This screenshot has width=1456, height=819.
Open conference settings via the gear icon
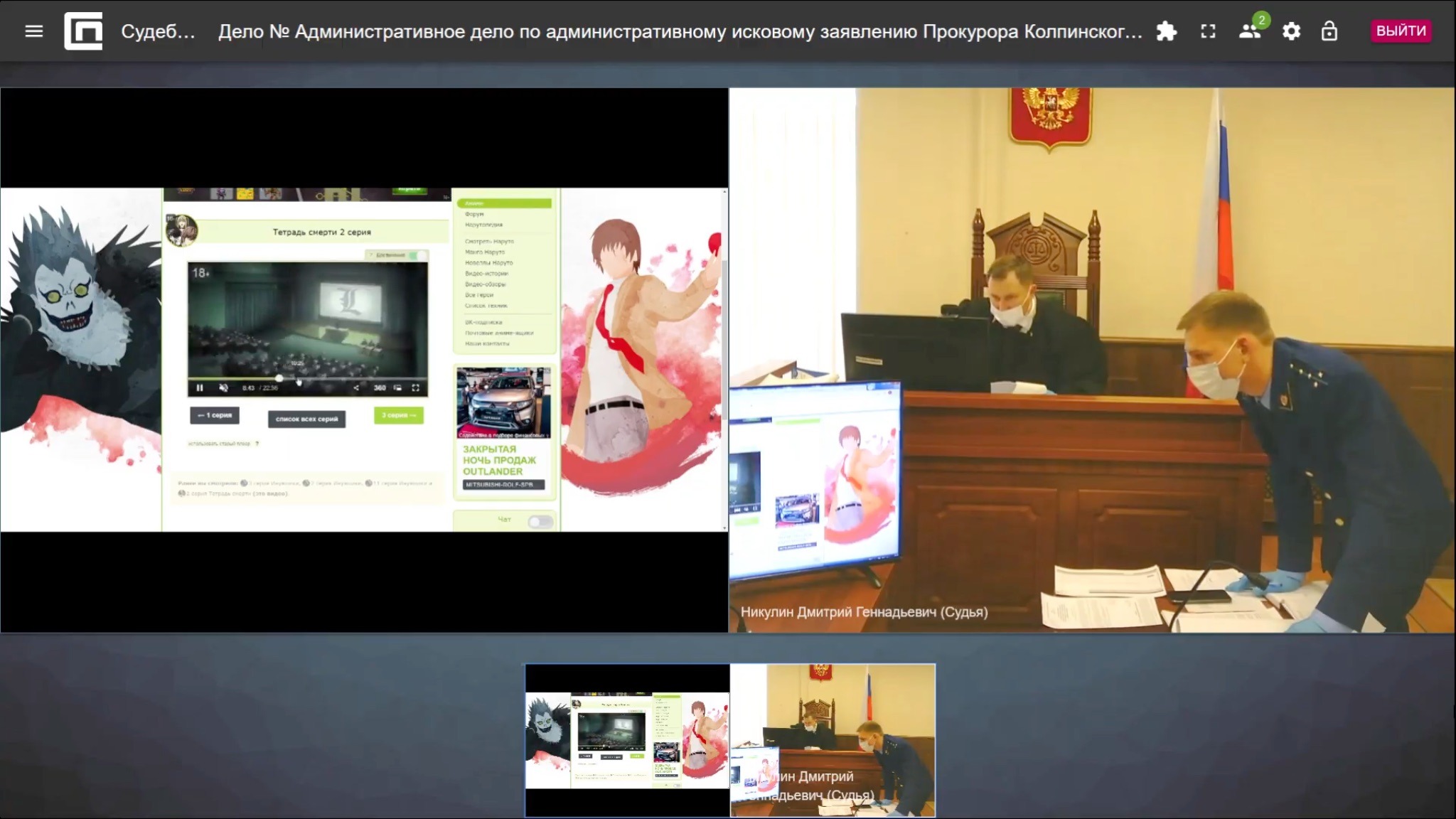(x=1291, y=31)
